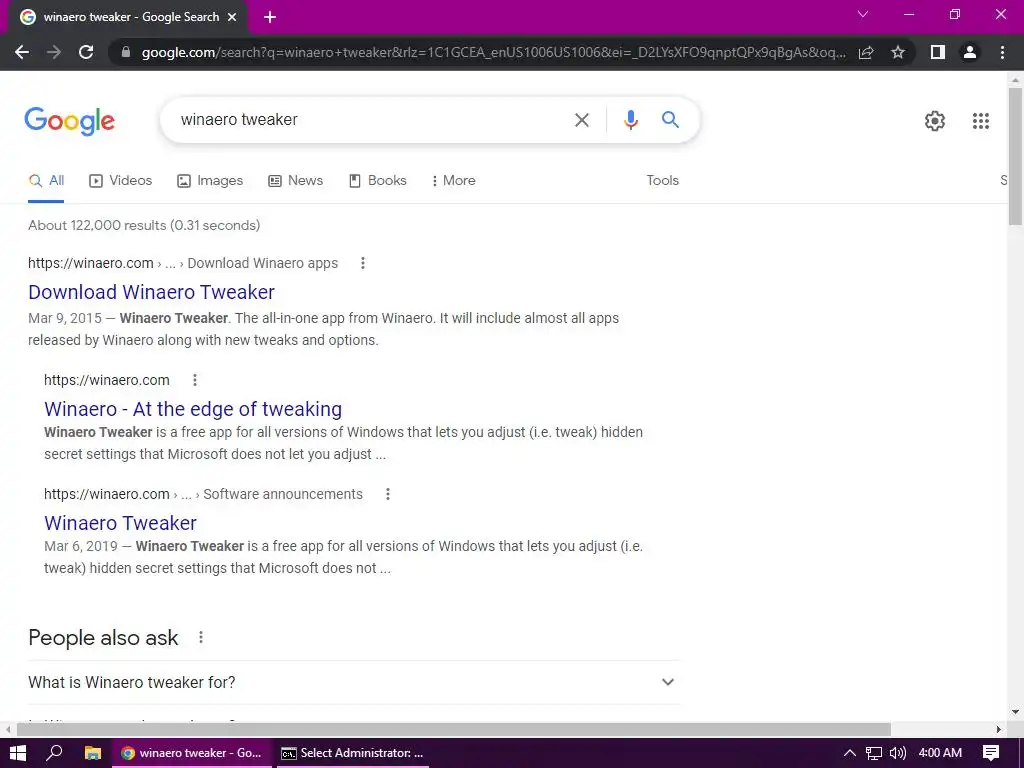Viewport: 1024px width, 768px height.
Task: Open the tab search chevron in the title bar
Action: click(x=863, y=14)
